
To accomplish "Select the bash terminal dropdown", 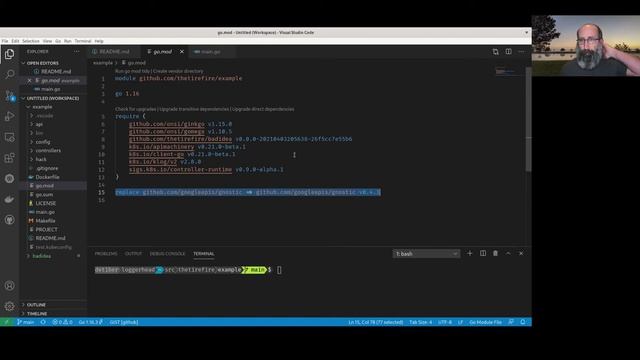I will point(427,254).
